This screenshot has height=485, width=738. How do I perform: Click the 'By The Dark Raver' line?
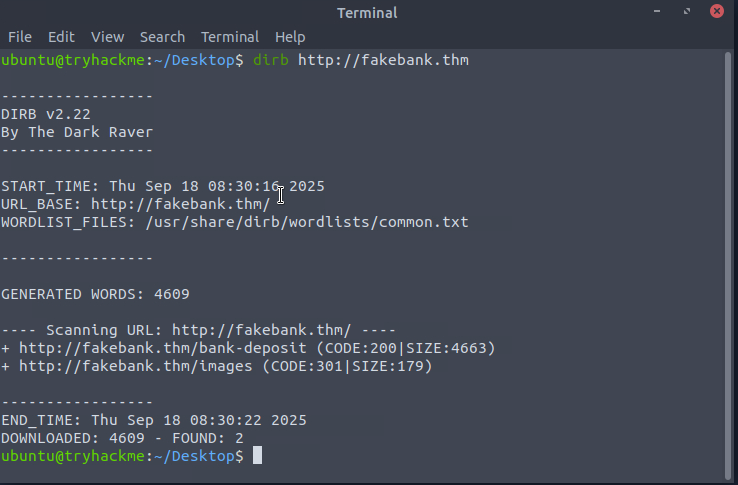click(77, 132)
